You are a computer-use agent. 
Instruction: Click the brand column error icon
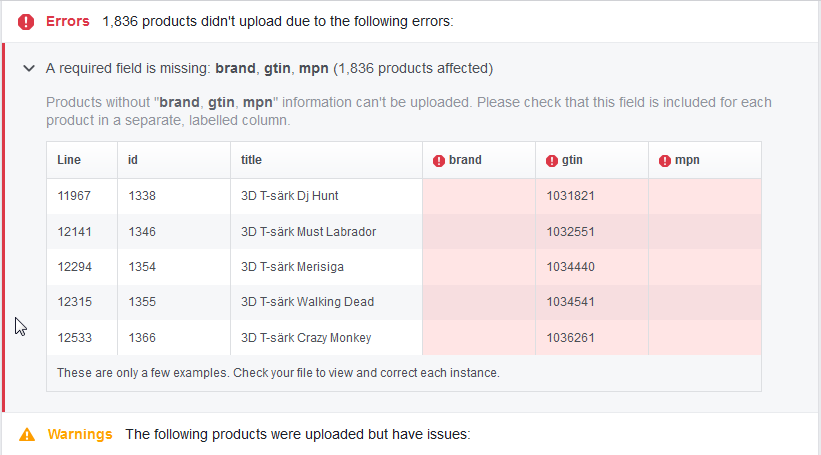point(438,160)
